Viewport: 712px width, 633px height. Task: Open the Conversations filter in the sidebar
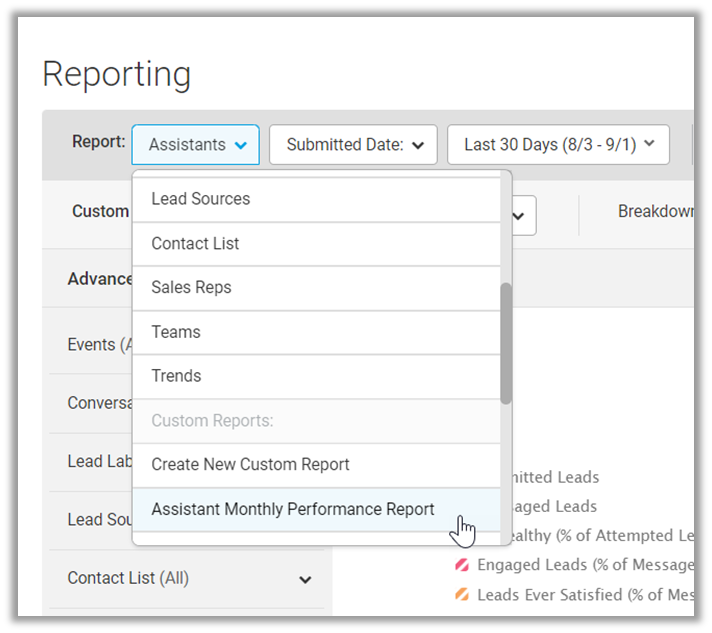[100, 403]
